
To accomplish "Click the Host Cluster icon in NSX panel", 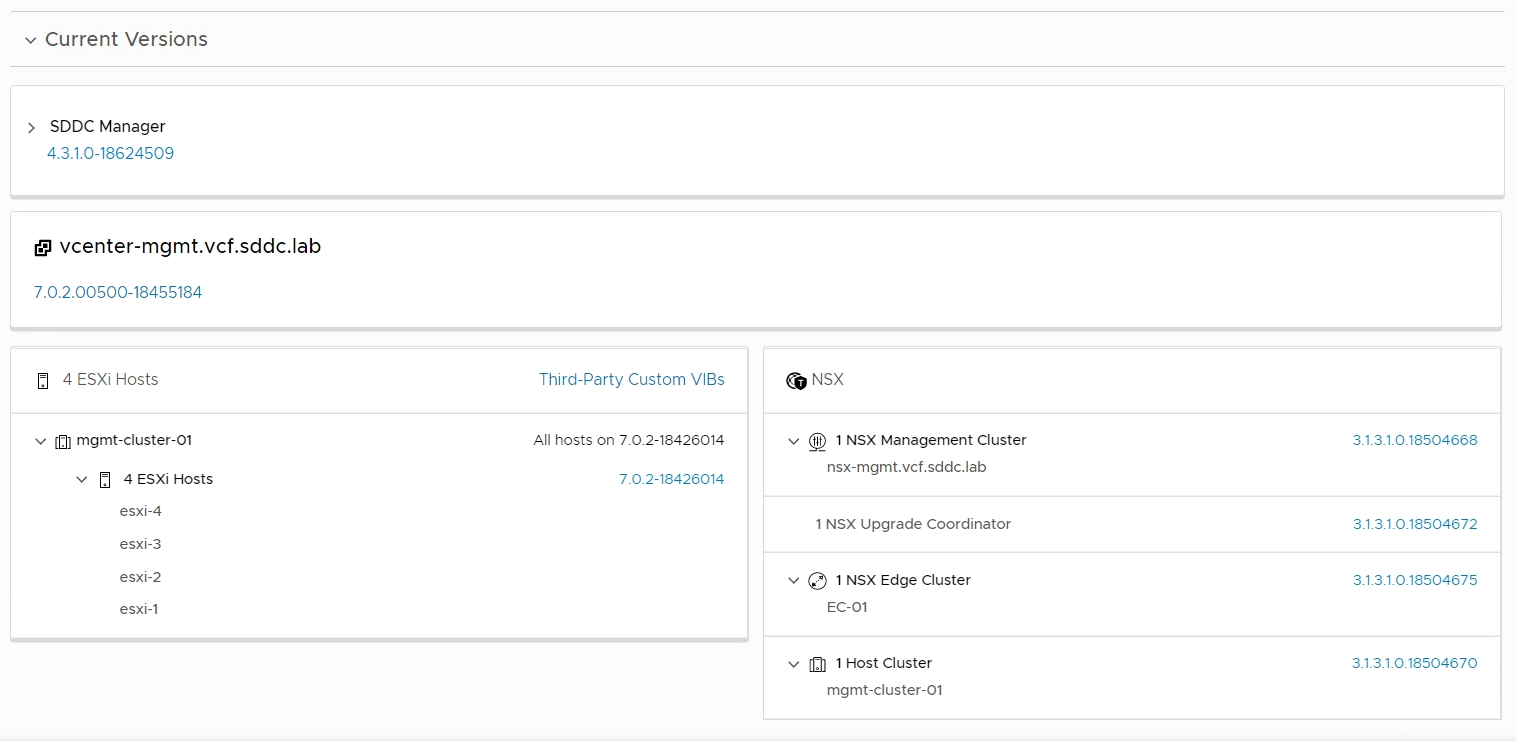I will coord(817,664).
